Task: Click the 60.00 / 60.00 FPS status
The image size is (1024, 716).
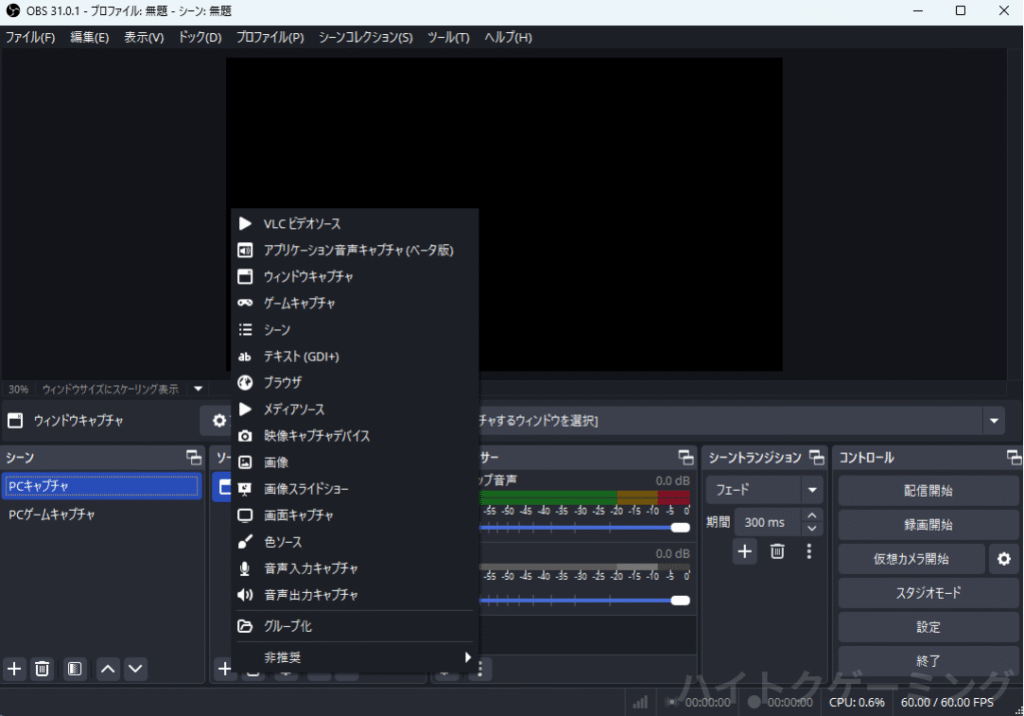Action: (x=947, y=702)
